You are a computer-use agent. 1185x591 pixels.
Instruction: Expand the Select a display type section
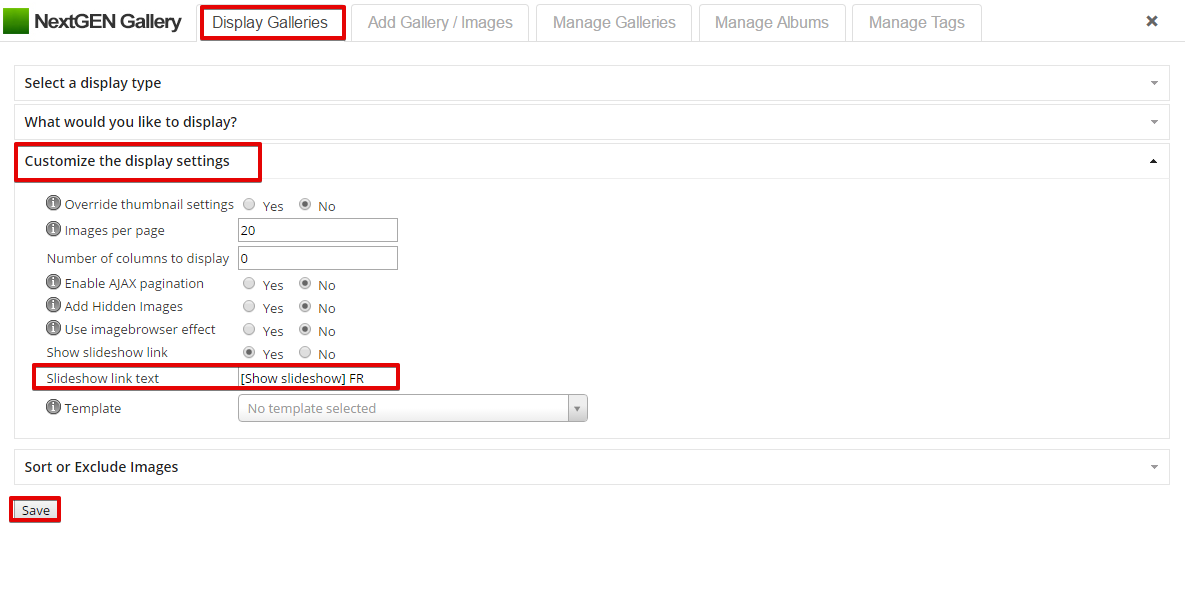click(x=592, y=83)
